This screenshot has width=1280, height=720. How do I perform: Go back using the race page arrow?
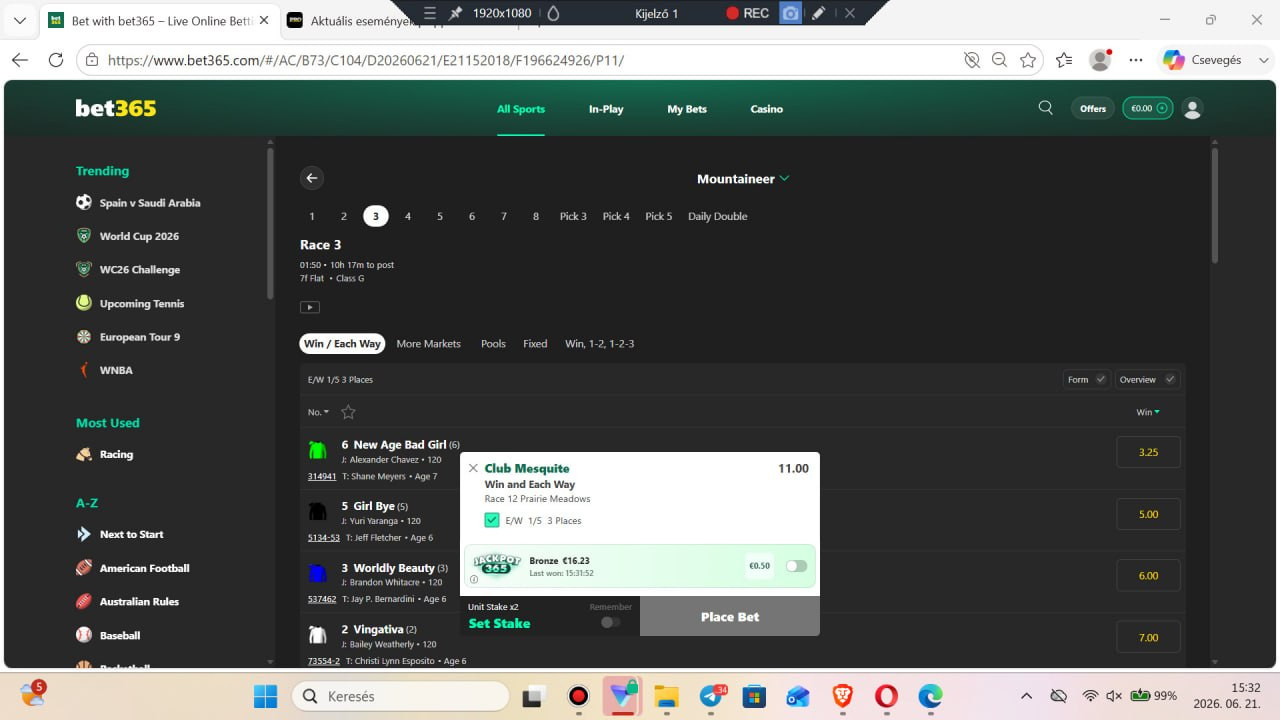(312, 178)
